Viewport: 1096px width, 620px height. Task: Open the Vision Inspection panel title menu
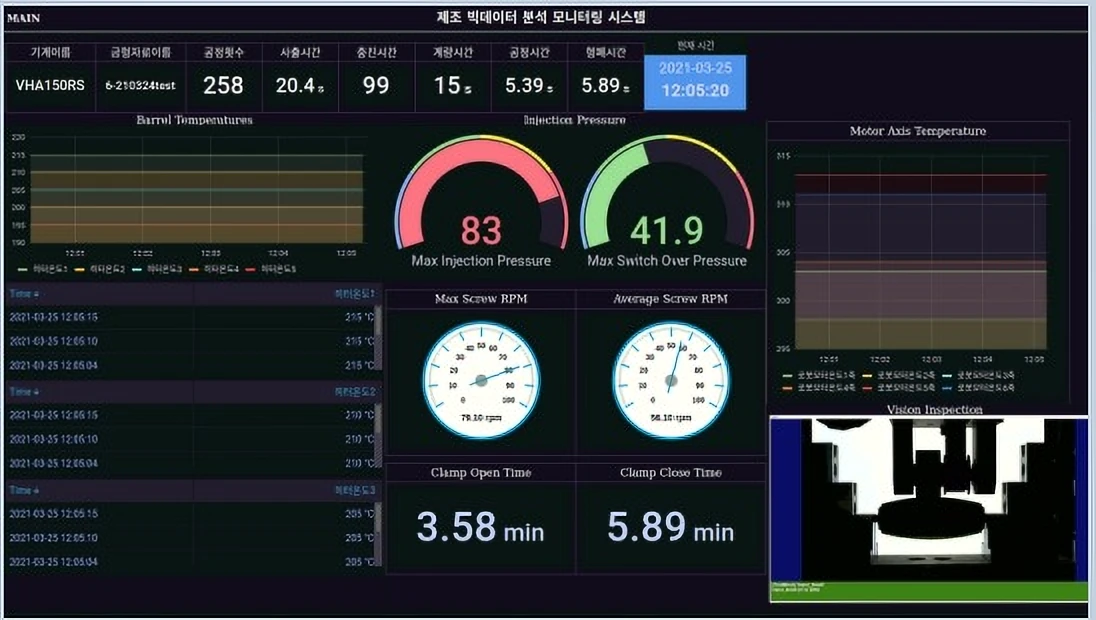coord(935,410)
